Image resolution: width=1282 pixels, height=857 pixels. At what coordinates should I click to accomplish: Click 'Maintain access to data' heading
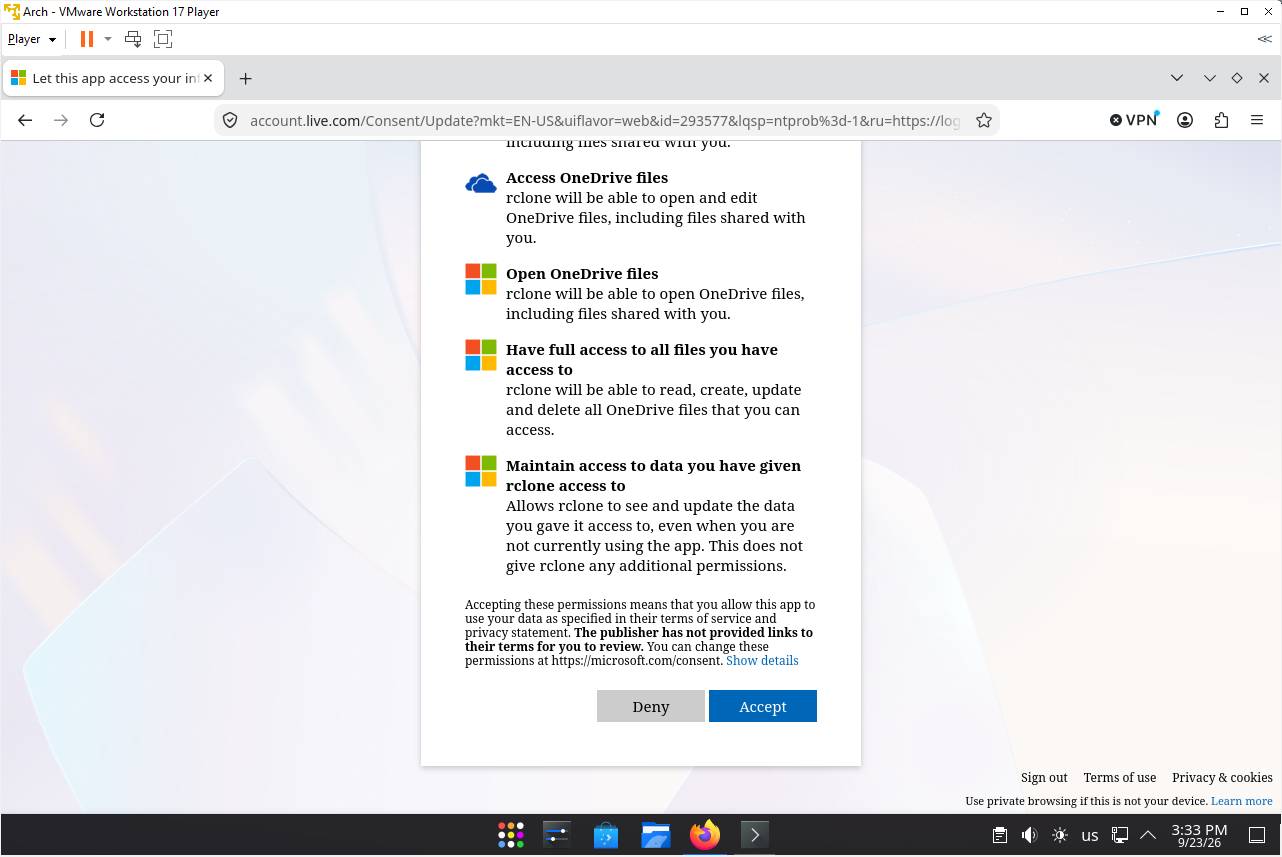click(x=653, y=476)
